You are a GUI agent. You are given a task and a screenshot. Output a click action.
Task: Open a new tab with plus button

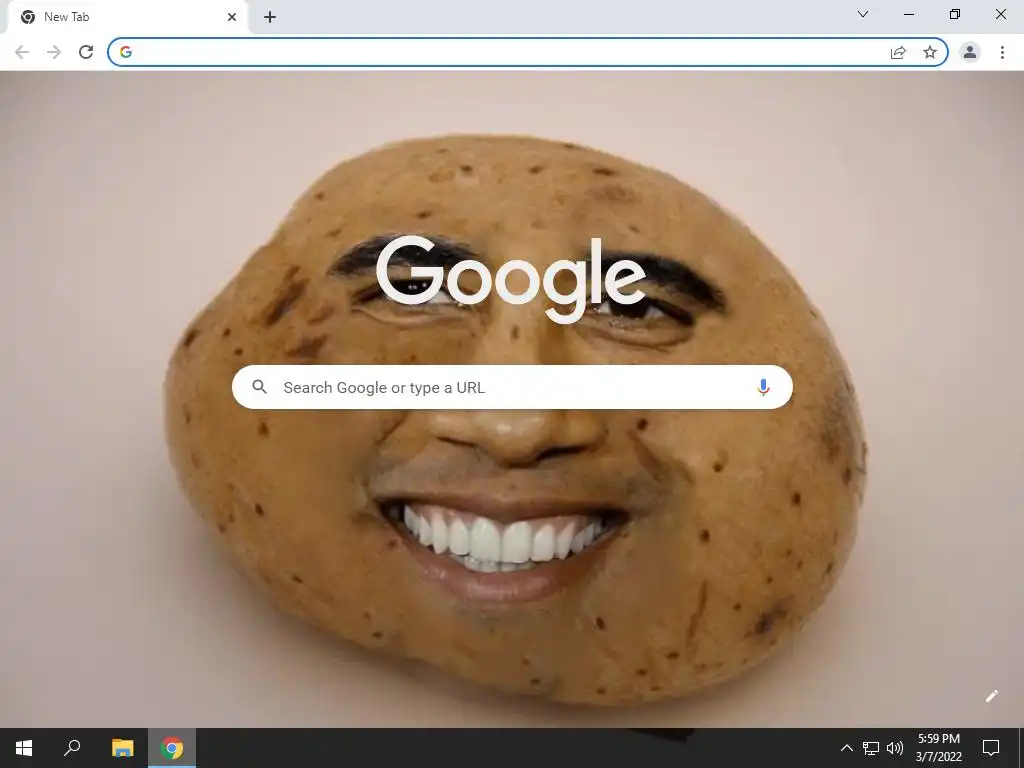[x=270, y=17]
